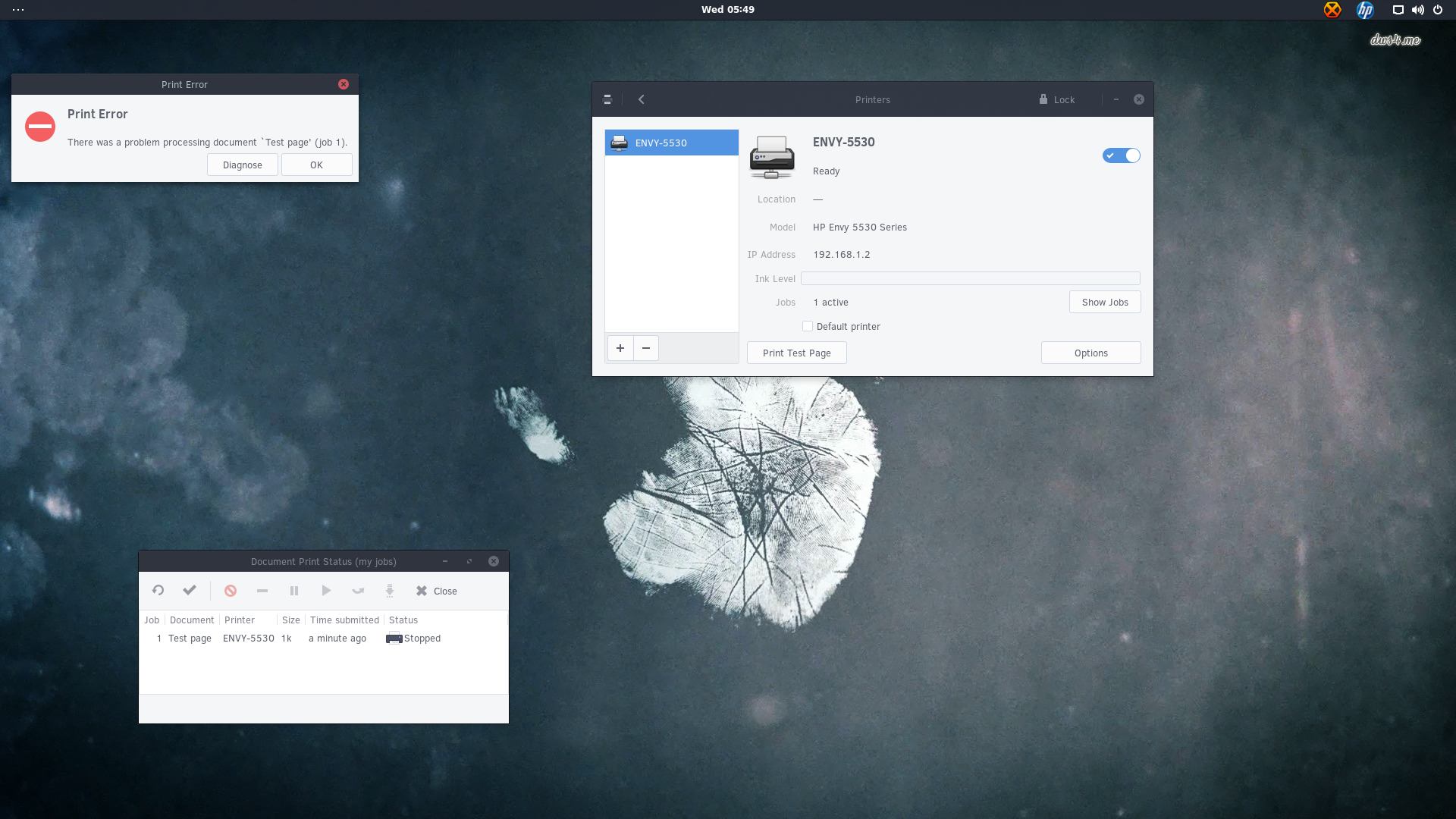Image resolution: width=1456 pixels, height=819 pixels.
Task: Click the Print Test Page button
Action: tap(797, 353)
